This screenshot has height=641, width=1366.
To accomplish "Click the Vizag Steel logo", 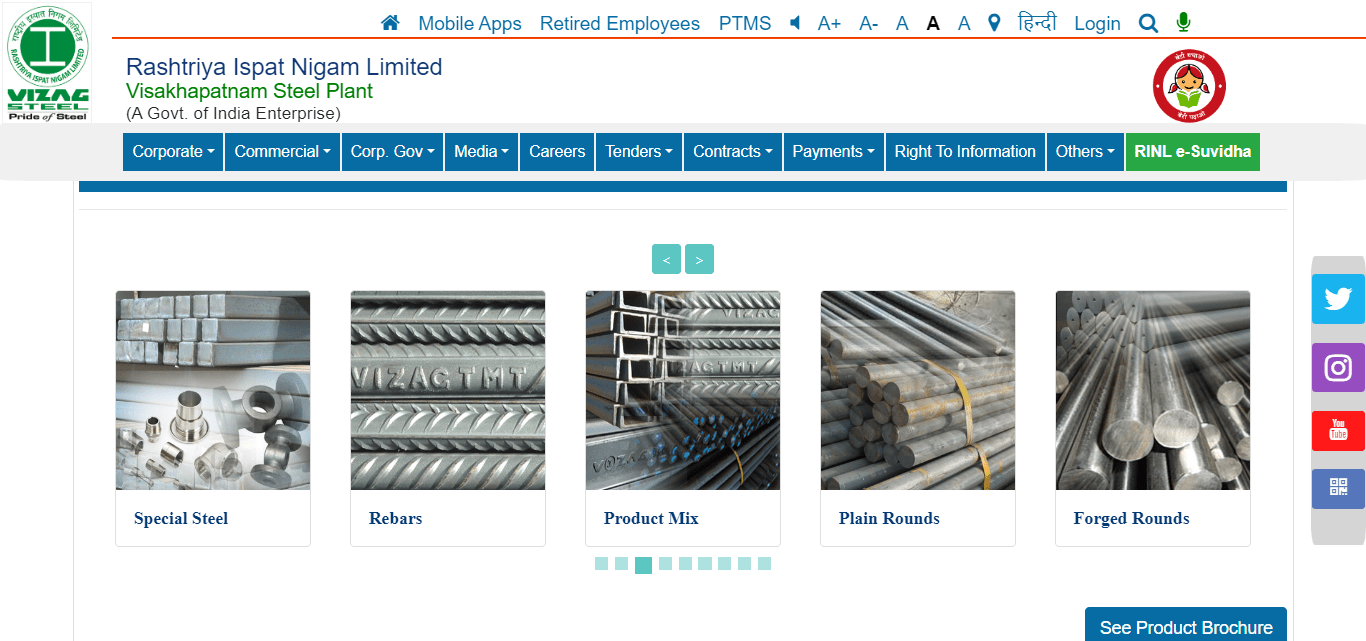I will click(x=47, y=60).
